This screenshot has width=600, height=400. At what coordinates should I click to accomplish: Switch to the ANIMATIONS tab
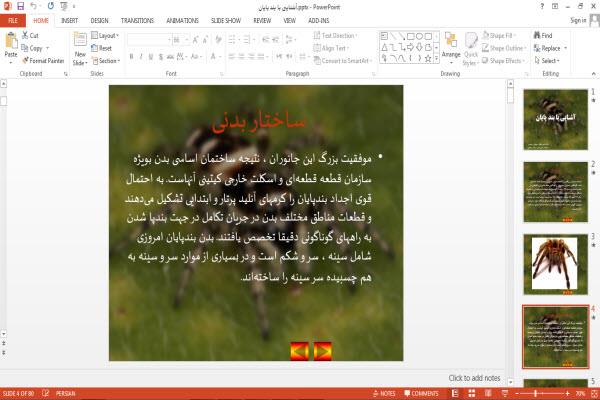coord(182,21)
